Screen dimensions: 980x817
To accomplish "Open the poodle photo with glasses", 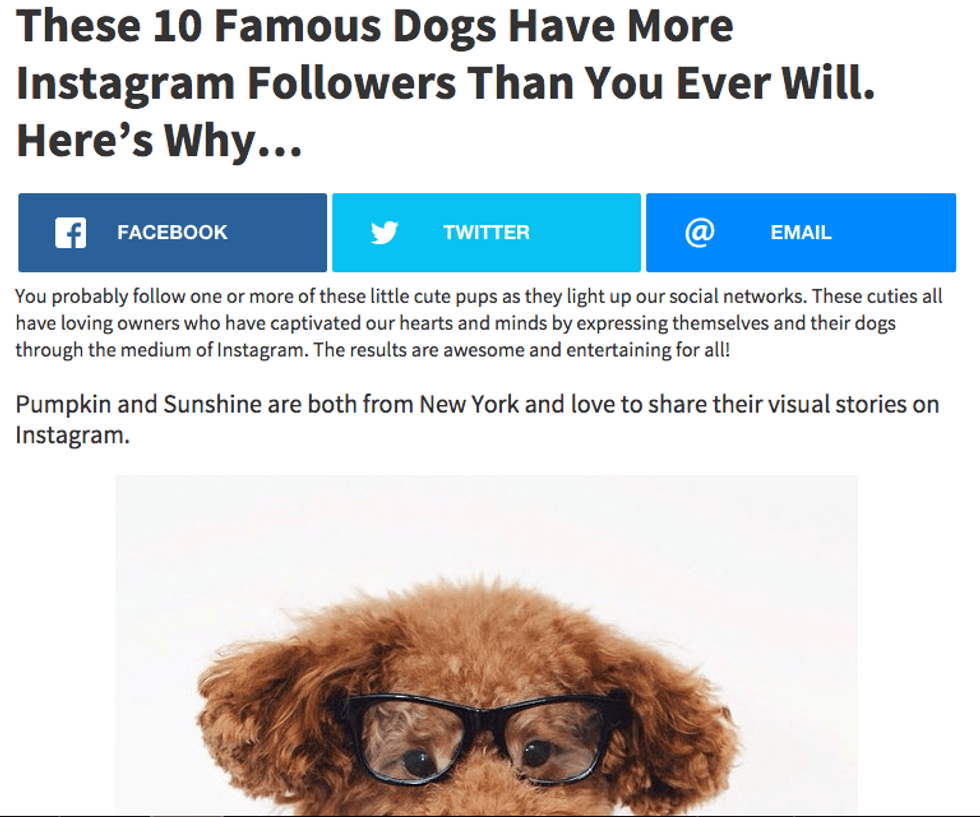I will click(486, 645).
